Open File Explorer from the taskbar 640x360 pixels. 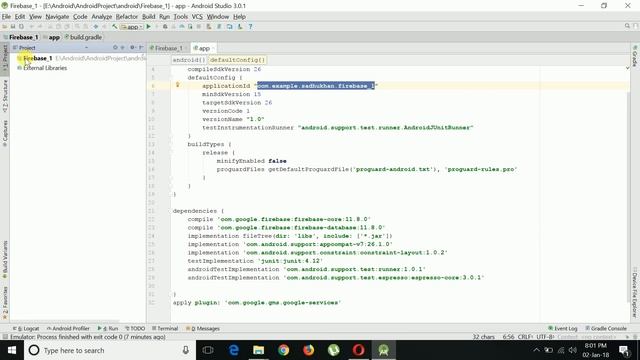[258, 350]
